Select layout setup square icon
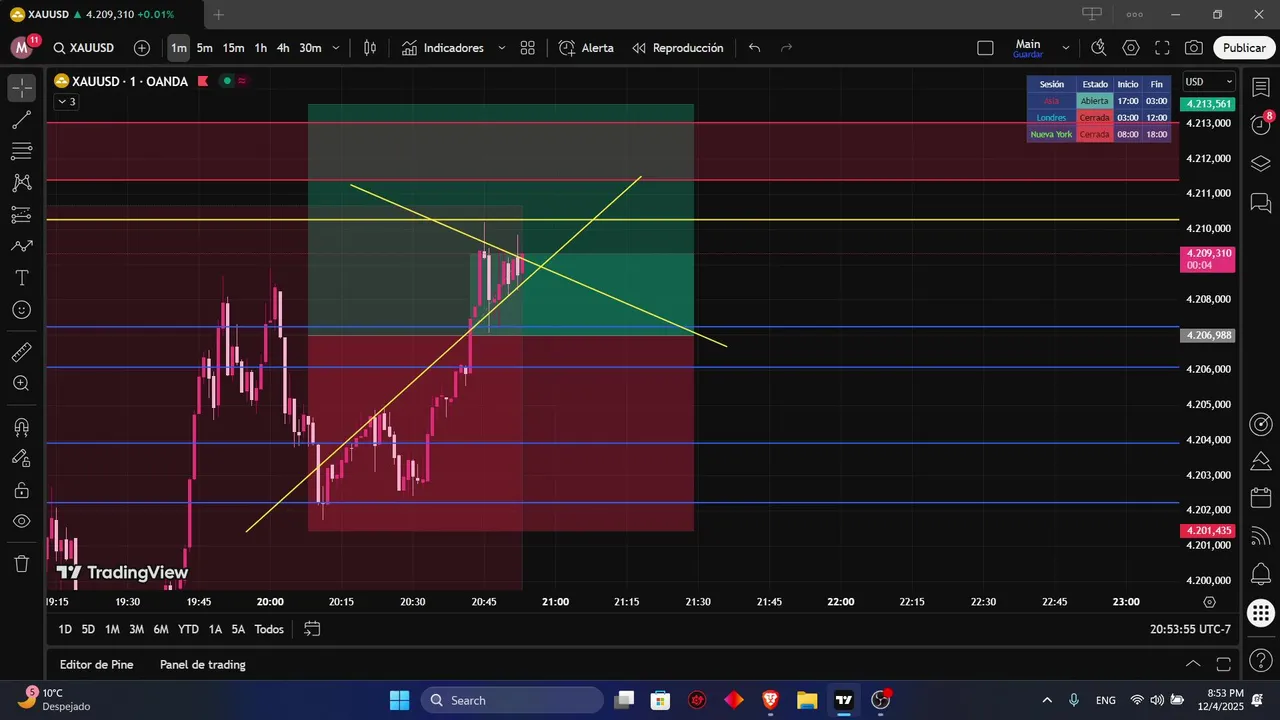Image resolution: width=1280 pixels, height=720 pixels. [985, 48]
